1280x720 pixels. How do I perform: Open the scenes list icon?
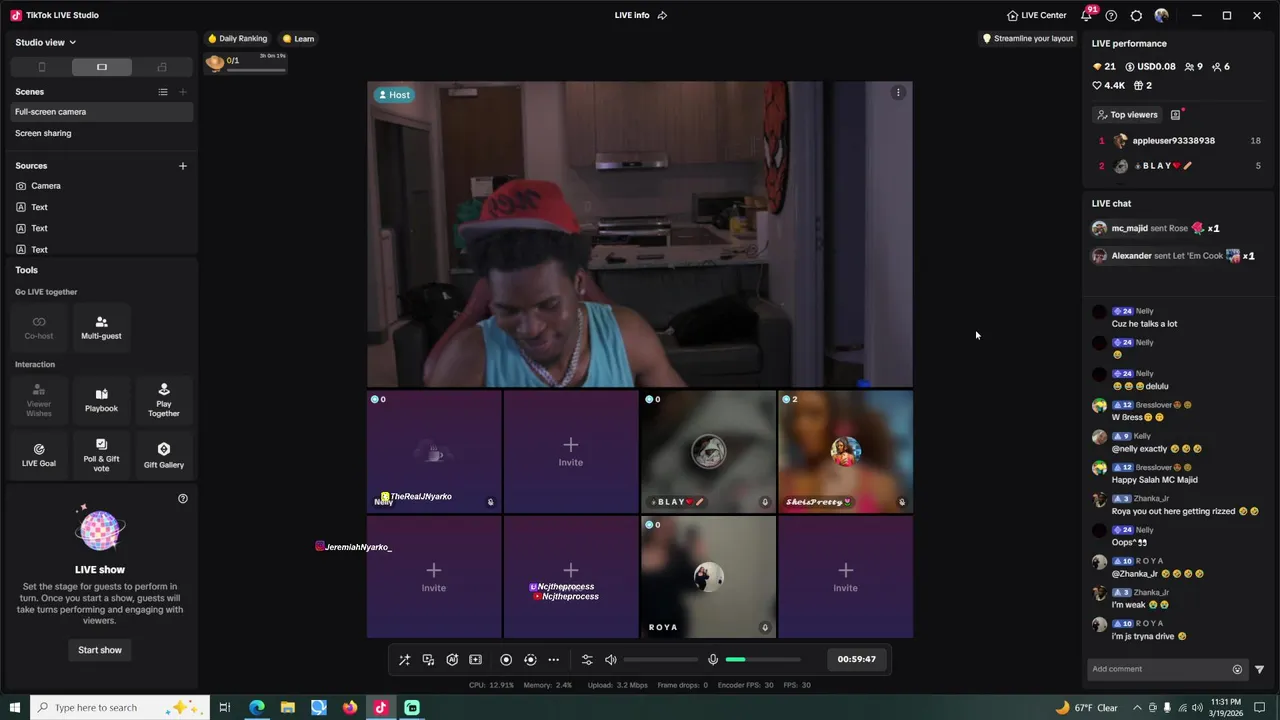coord(163,92)
